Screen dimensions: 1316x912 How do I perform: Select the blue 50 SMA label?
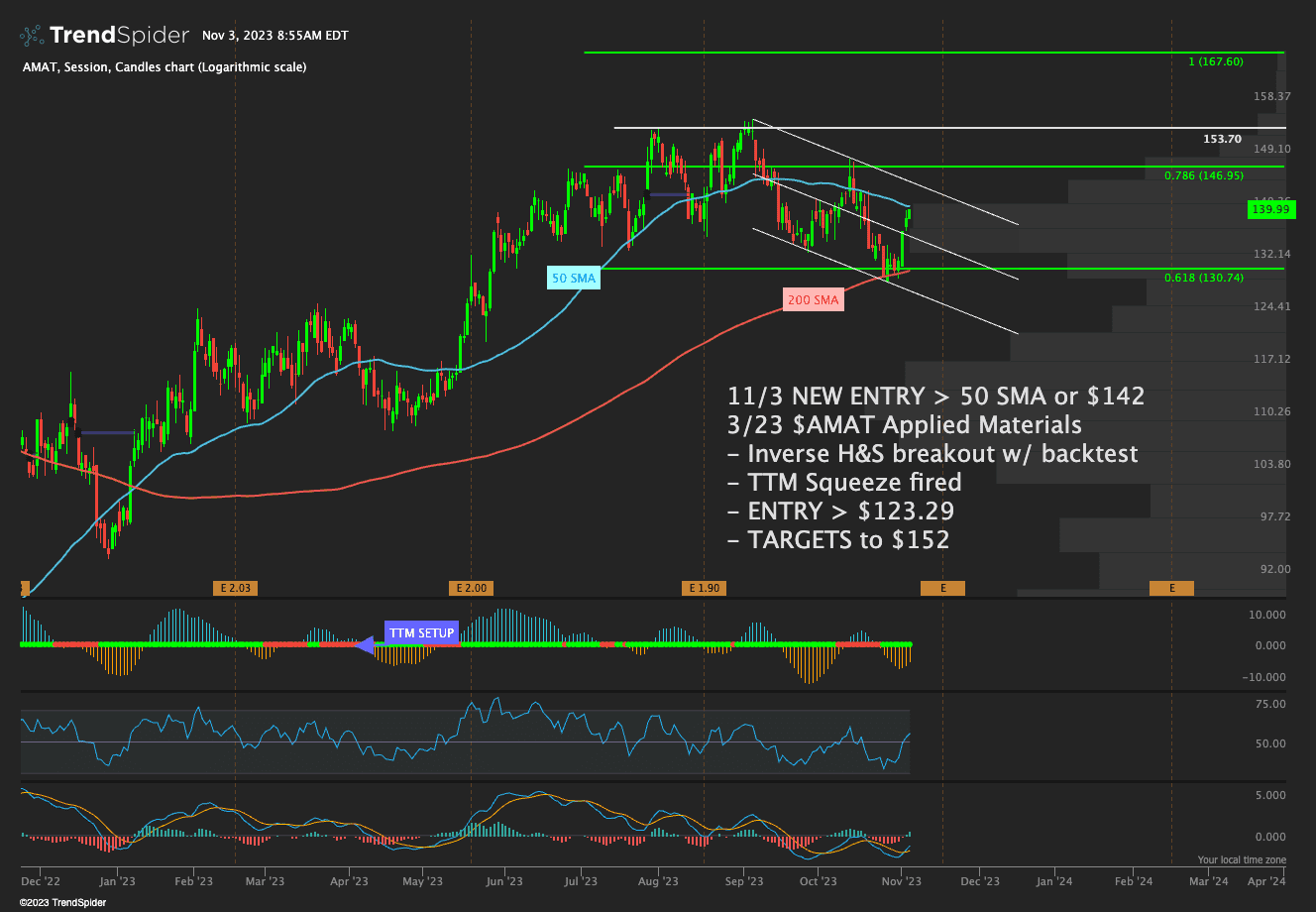(574, 279)
